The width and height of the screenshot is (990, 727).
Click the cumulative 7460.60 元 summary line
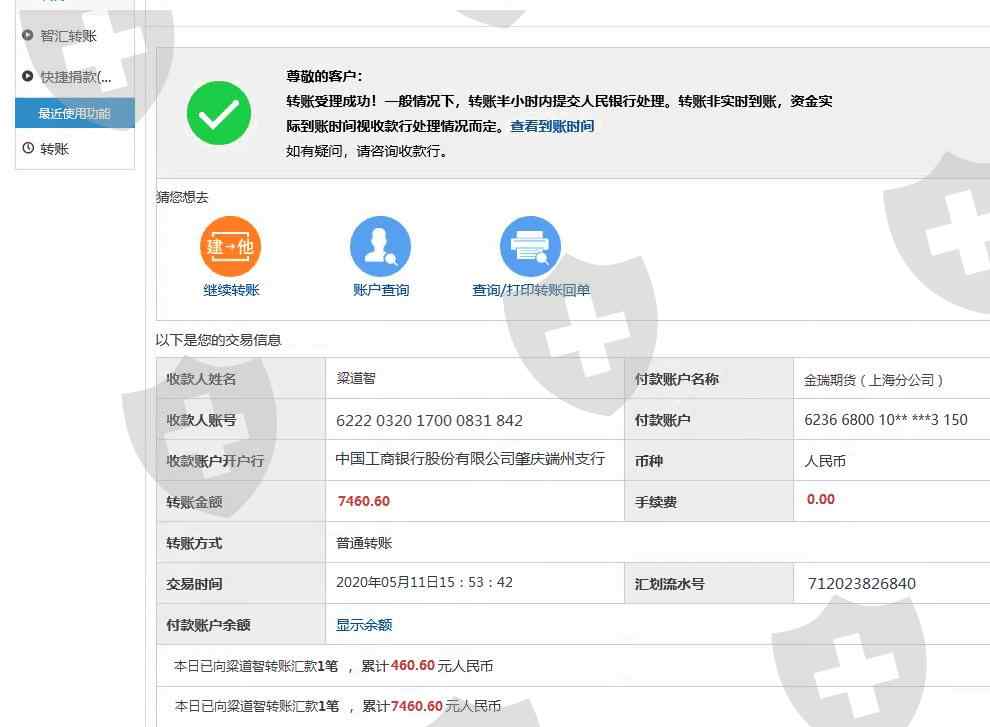(x=338, y=706)
